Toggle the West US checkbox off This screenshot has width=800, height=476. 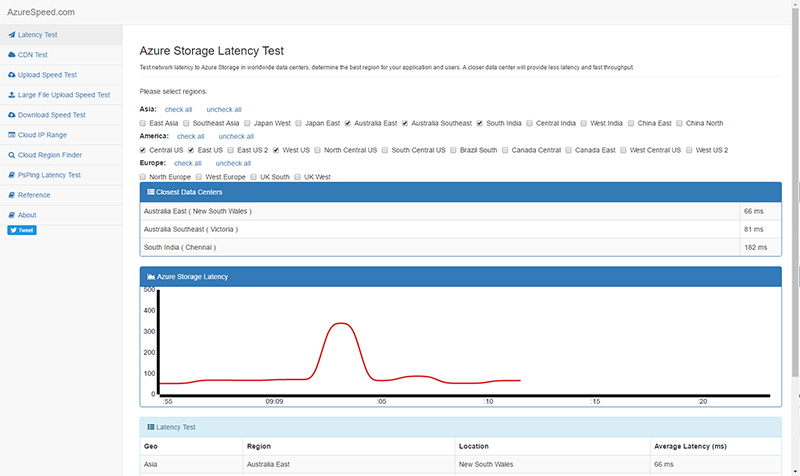click(276, 150)
